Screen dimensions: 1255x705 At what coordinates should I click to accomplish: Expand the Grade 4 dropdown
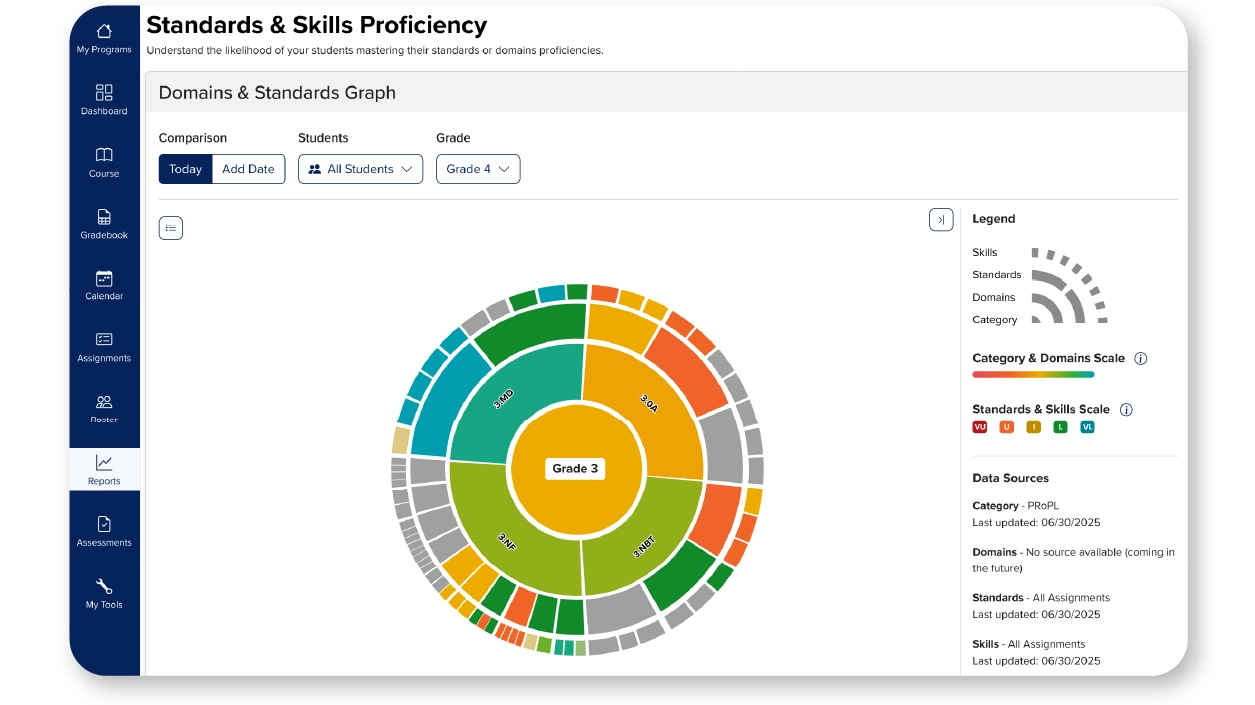click(478, 169)
